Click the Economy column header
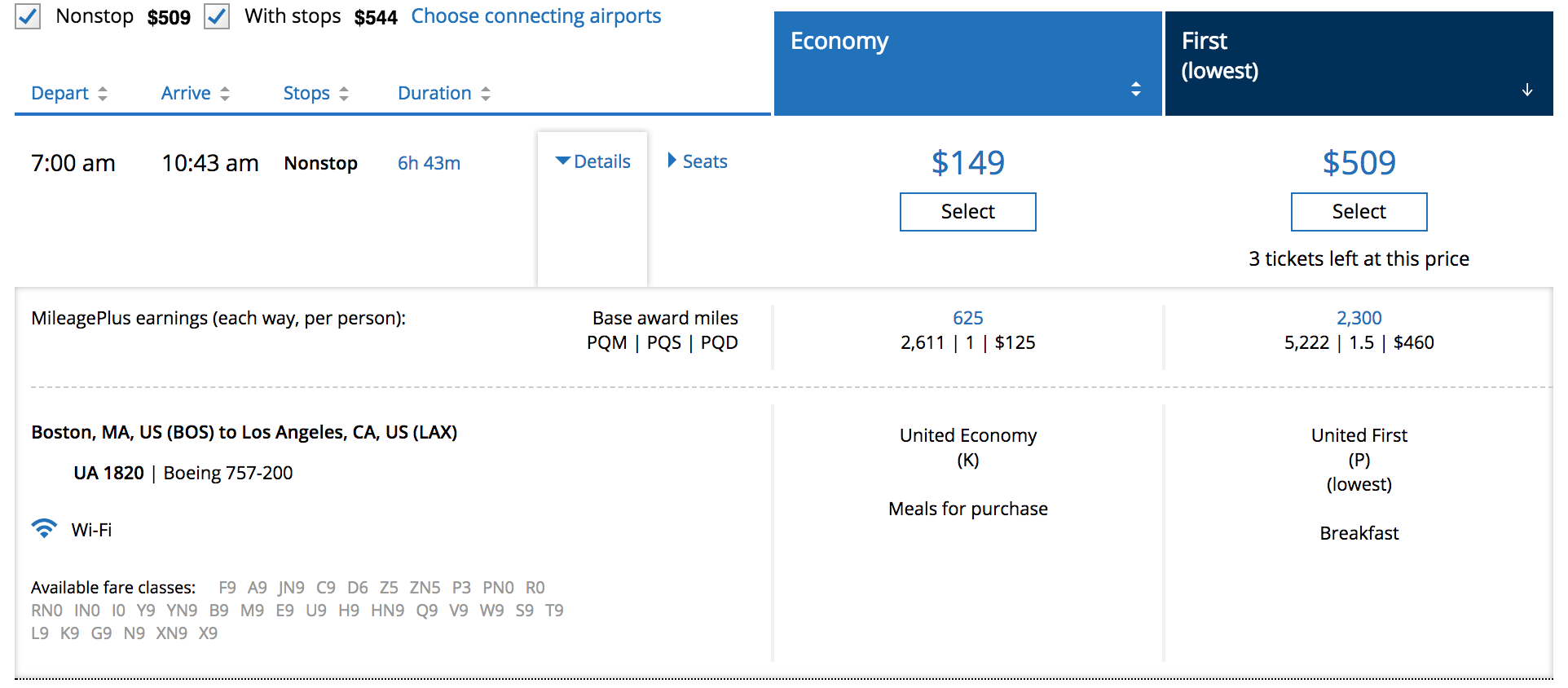Image resolution: width=1568 pixels, height=688 pixels. tap(839, 41)
